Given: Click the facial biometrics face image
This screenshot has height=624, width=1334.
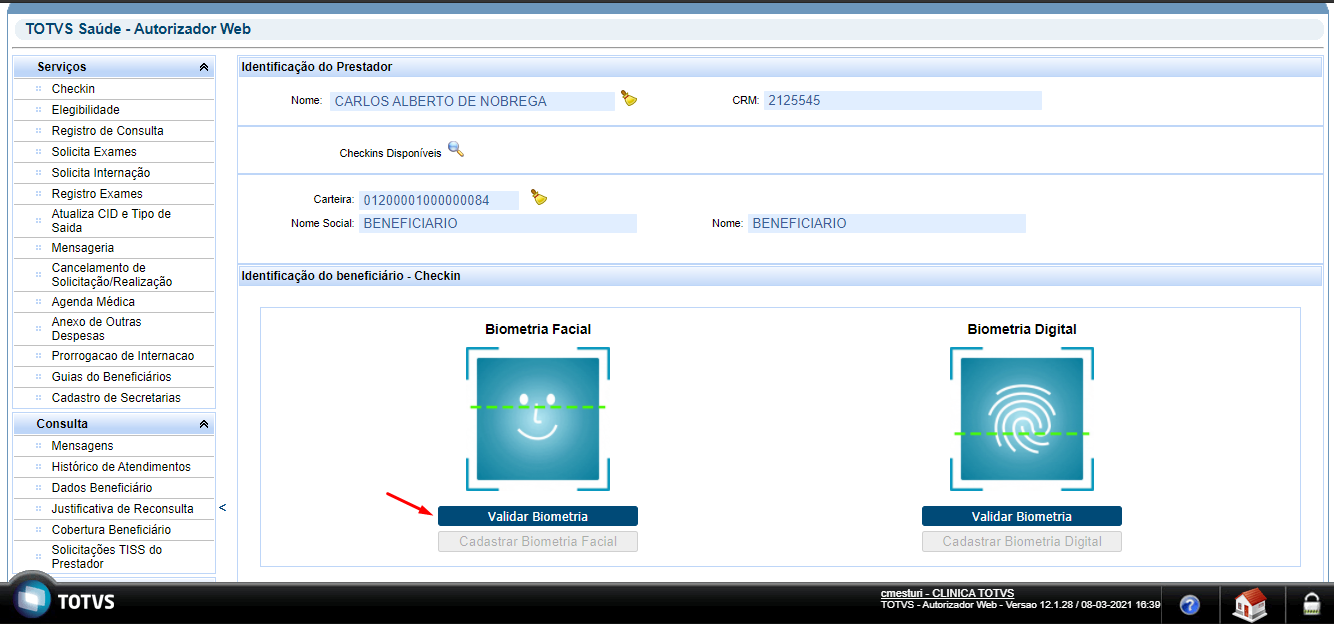Looking at the screenshot, I should 538,420.
